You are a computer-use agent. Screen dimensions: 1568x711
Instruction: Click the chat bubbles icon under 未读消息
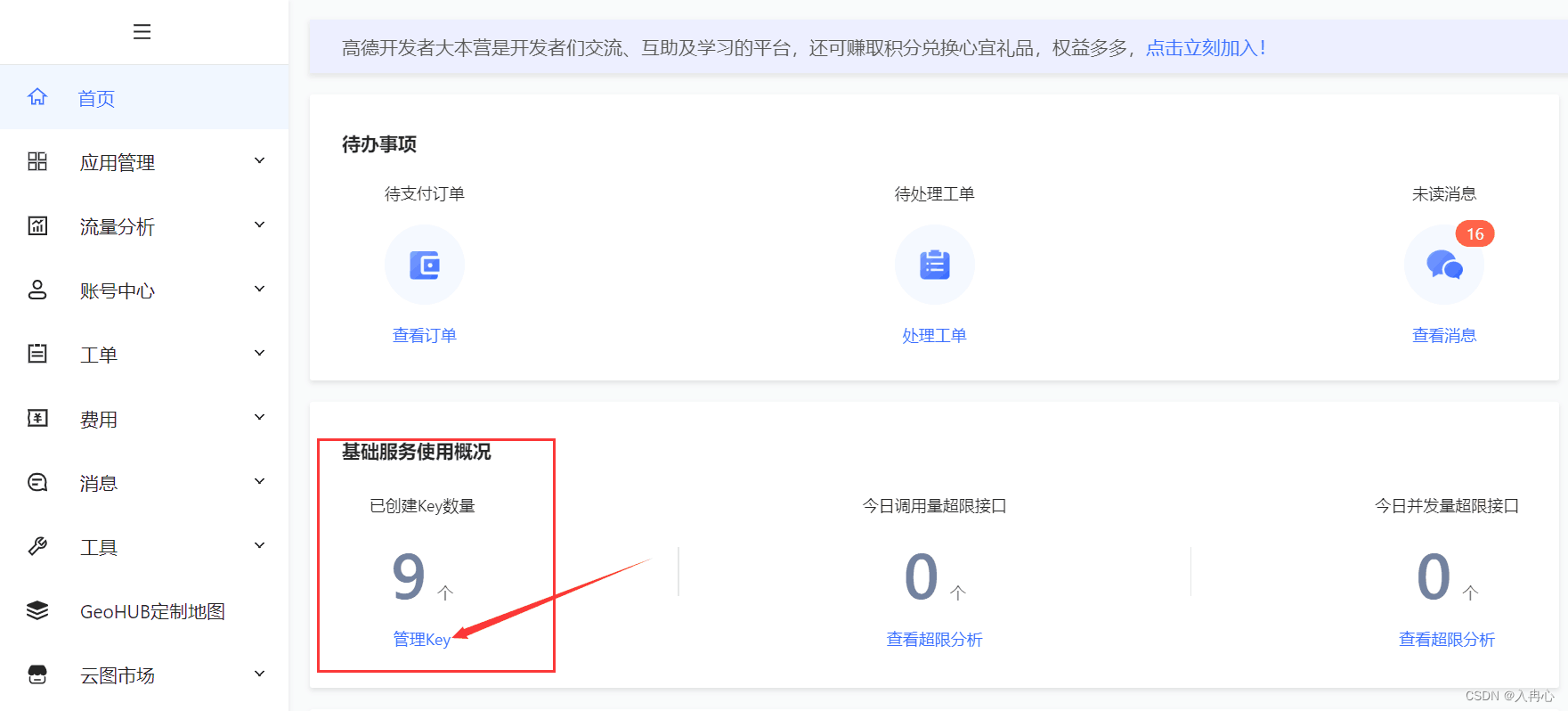click(x=1444, y=265)
